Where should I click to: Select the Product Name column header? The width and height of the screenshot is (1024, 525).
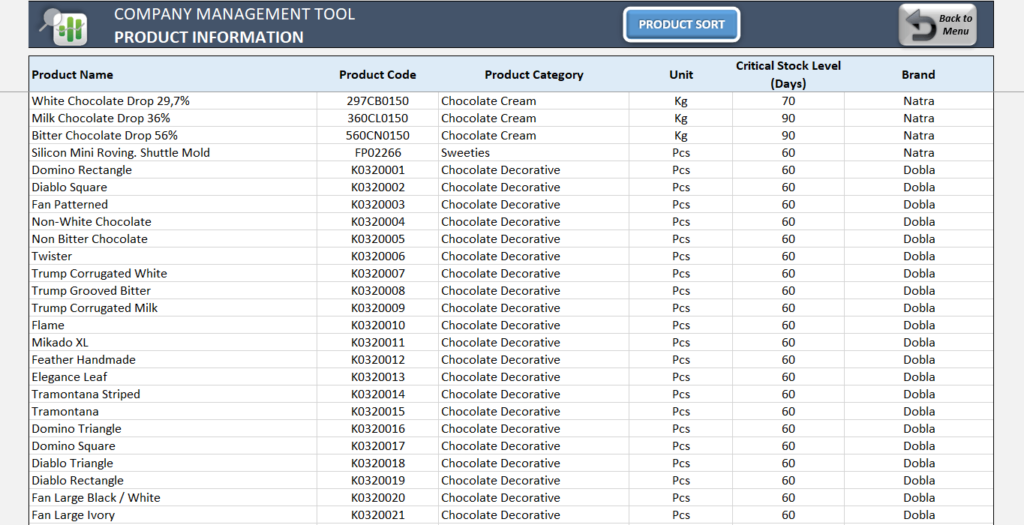(72, 75)
